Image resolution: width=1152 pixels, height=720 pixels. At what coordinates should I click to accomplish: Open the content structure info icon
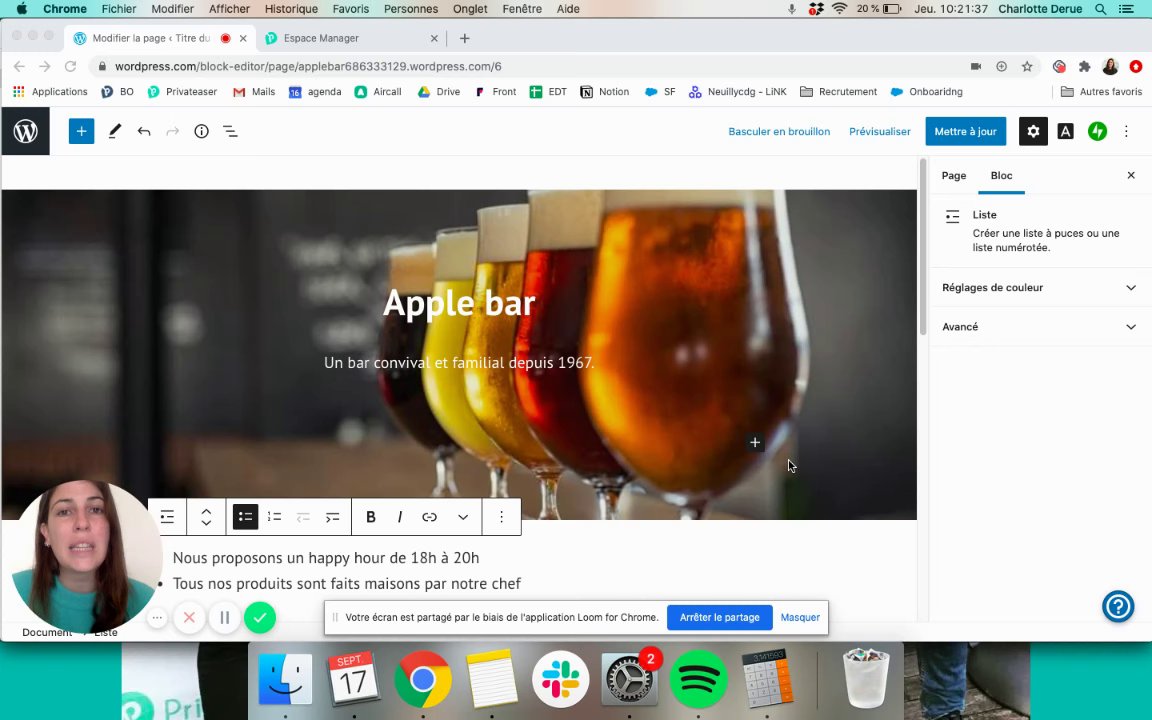click(x=201, y=132)
